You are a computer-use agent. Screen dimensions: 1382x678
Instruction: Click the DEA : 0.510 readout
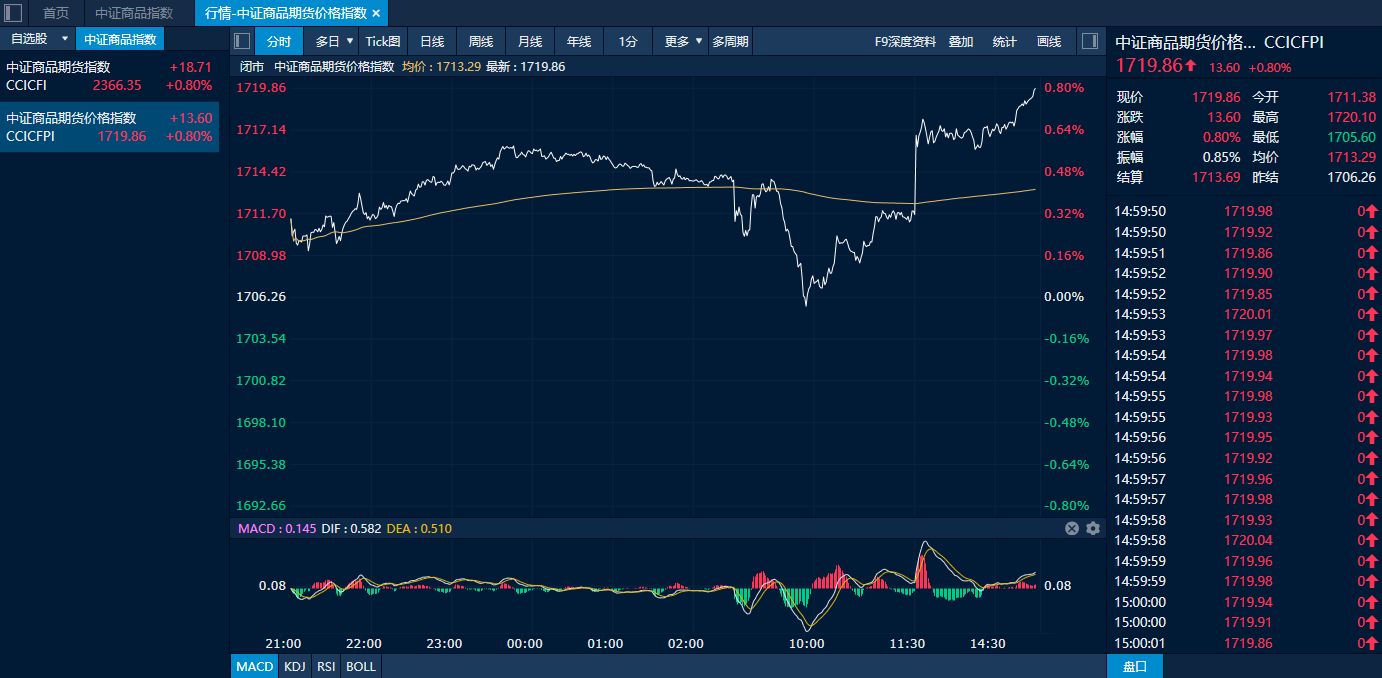point(419,528)
